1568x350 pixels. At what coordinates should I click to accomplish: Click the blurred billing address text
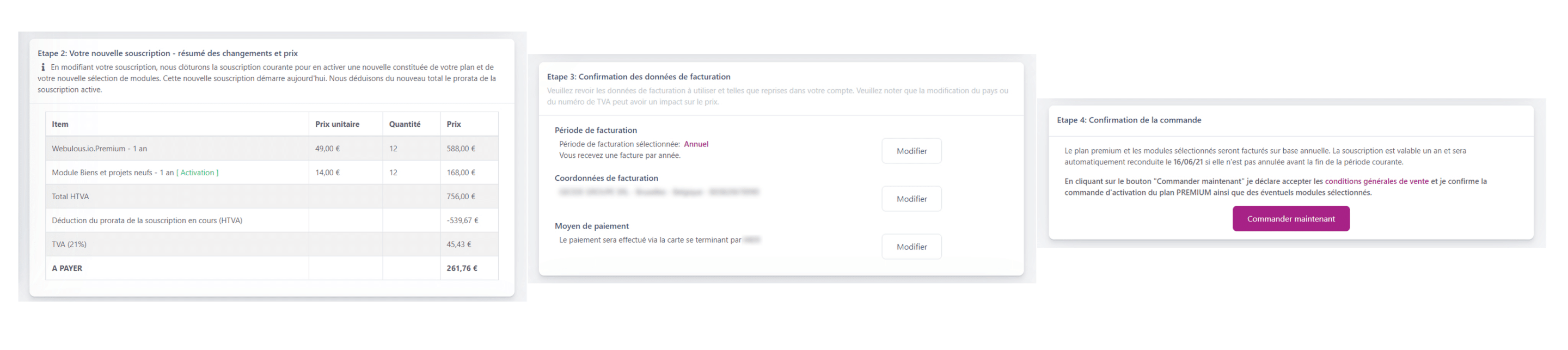point(659,192)
